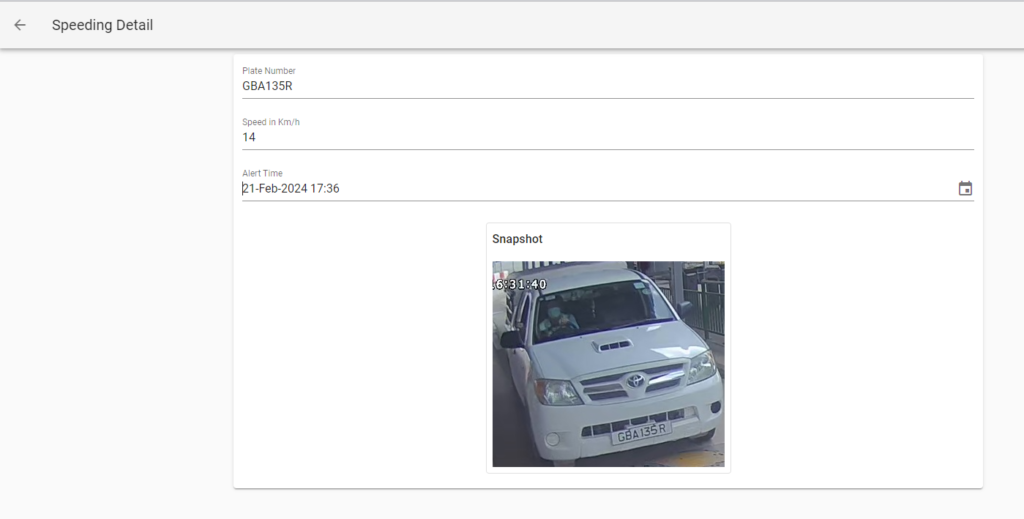Go back using the arrow icon

pos(20,25)
